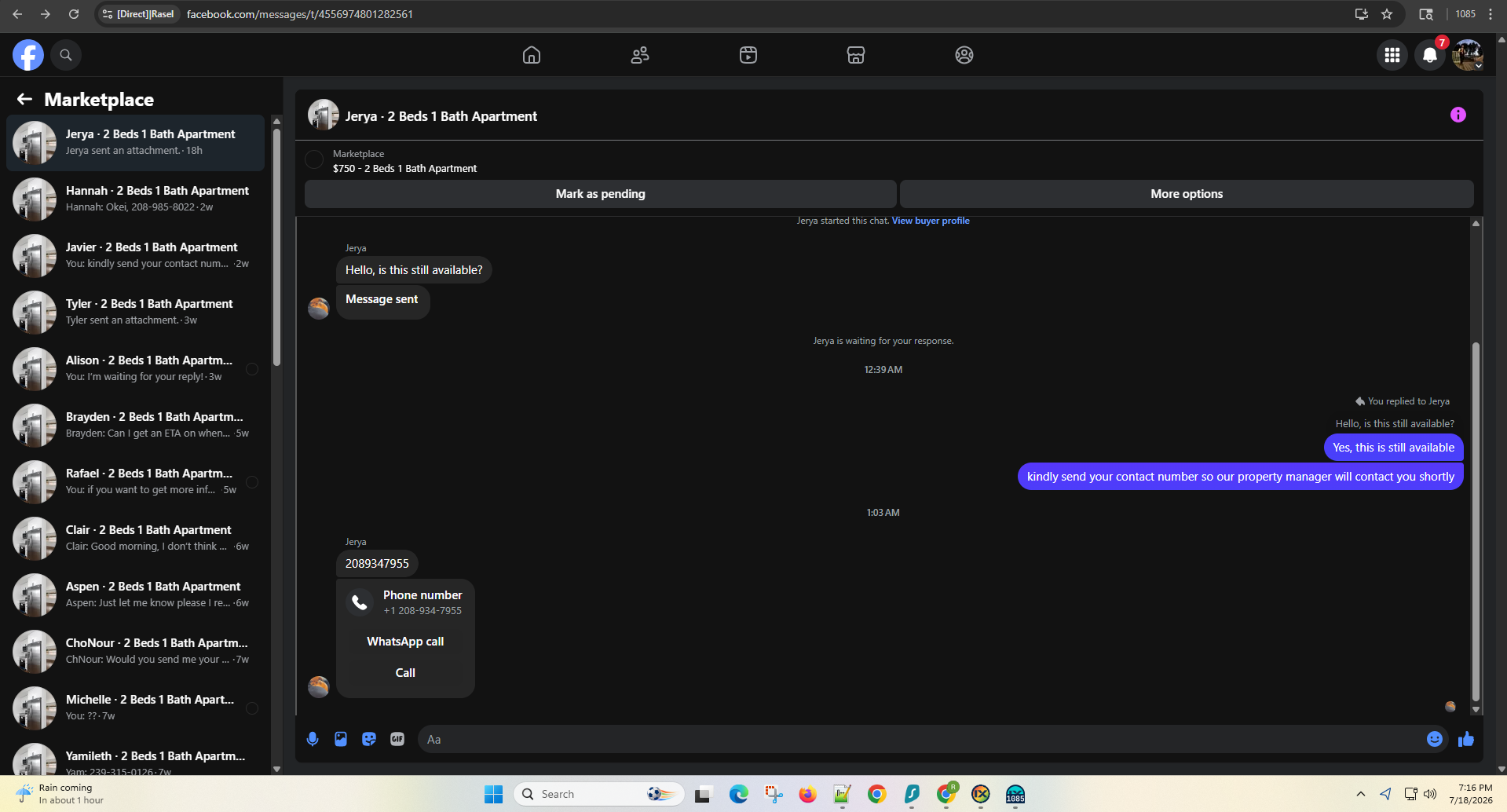
Task: Bookmark this page with the star icon
Action: tap(1387, 14)
